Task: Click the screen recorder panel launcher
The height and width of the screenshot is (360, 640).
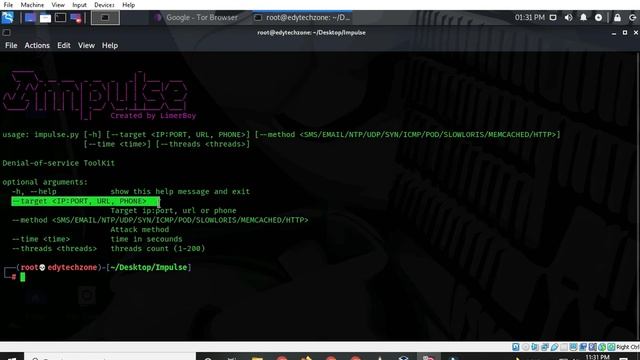Action: point(76,18)
